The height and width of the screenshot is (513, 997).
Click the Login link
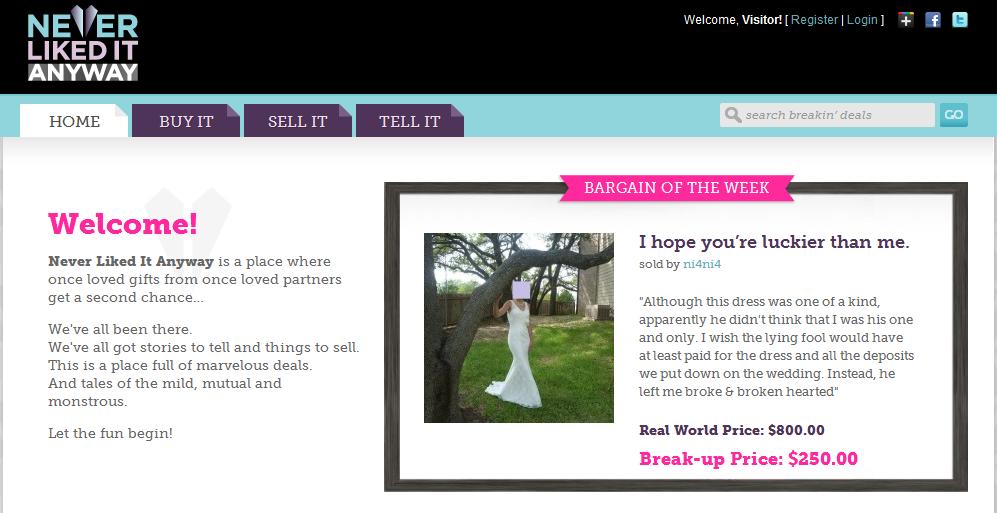click(862, 20)
